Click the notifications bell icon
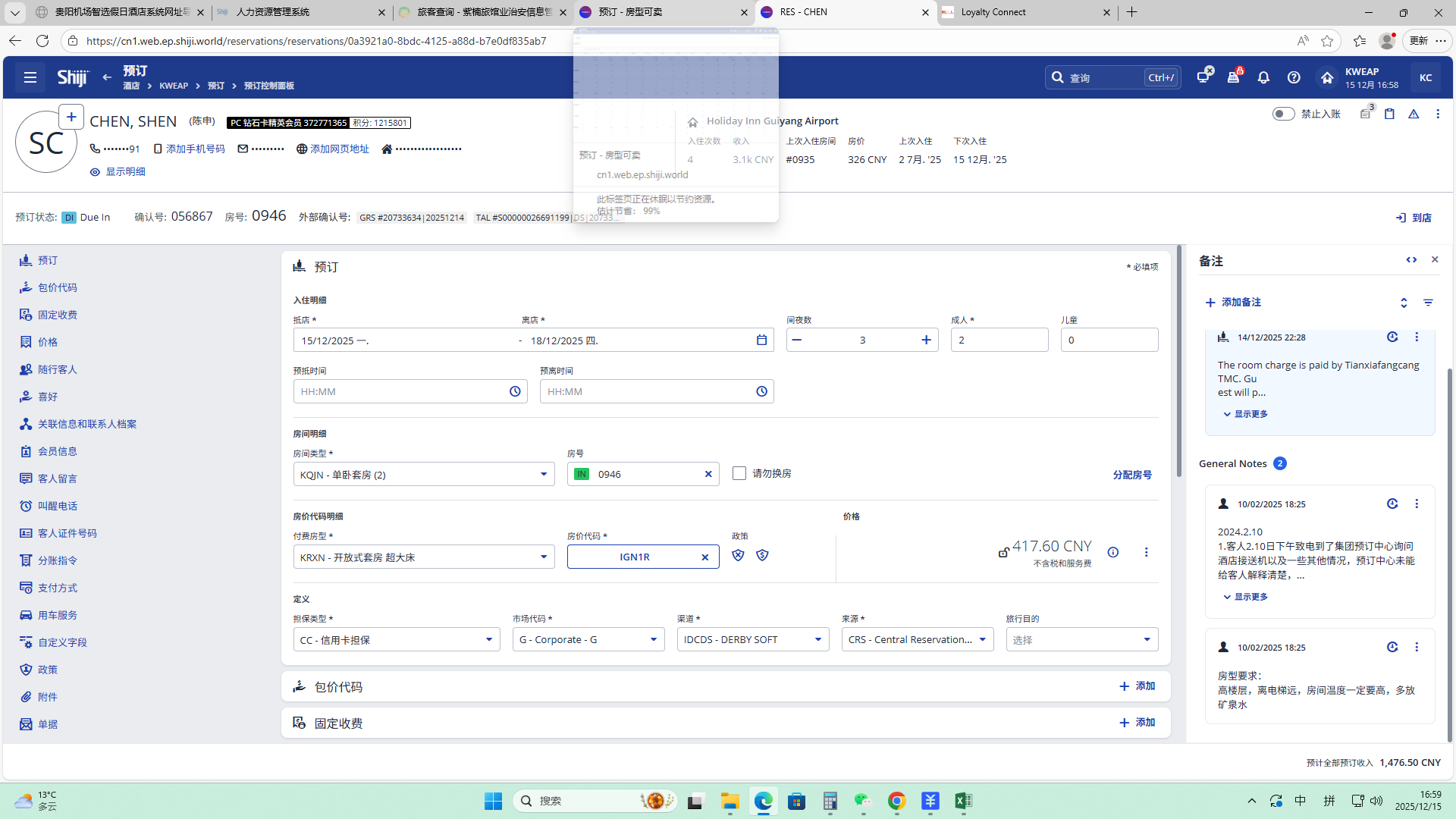Screen dimensions: 1456x819 1263,77
